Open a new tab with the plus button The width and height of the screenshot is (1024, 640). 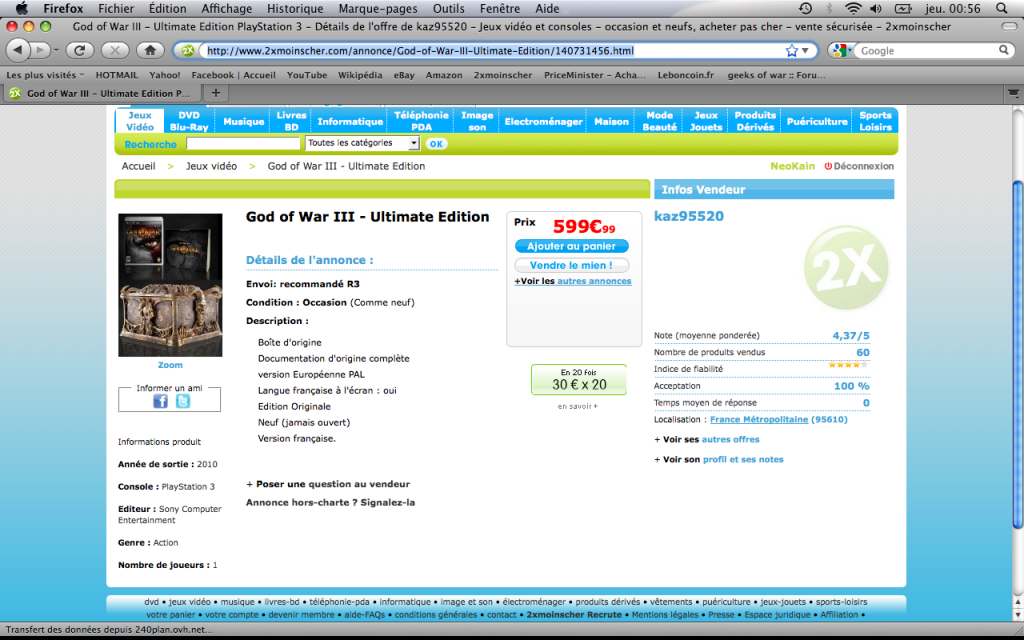[x=216, y=93]
